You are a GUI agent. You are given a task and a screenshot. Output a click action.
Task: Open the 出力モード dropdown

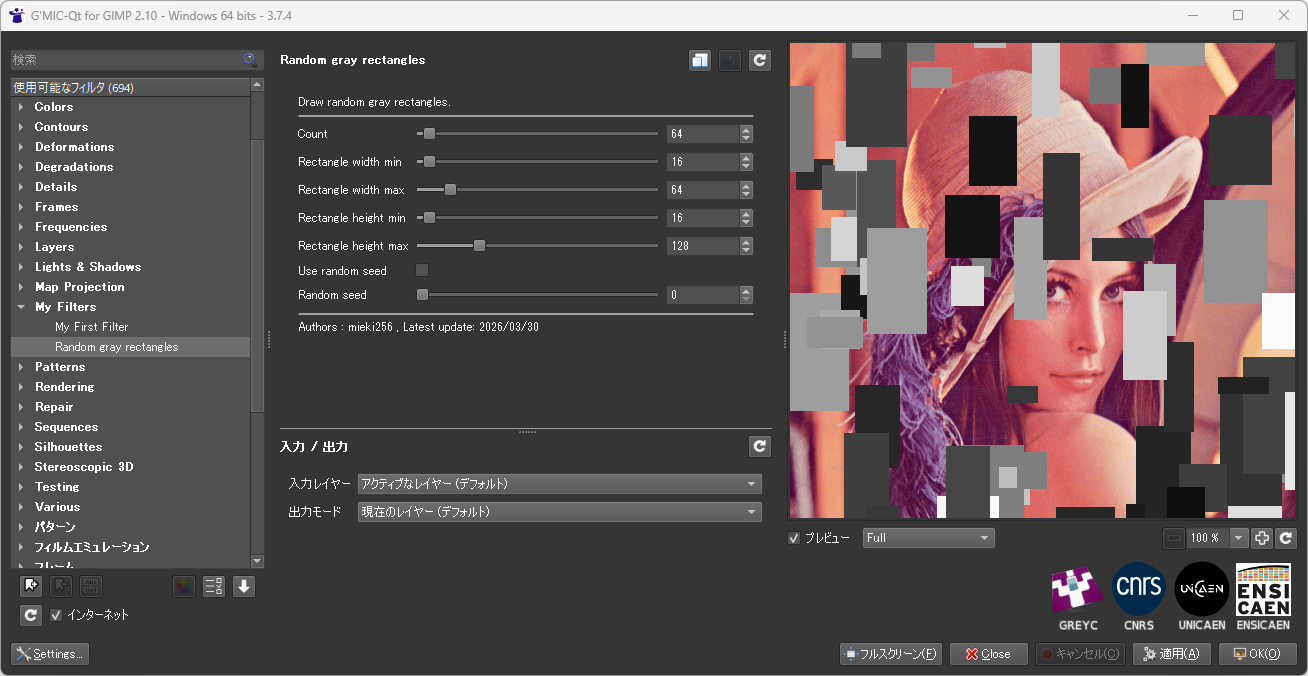click(559, 512)
